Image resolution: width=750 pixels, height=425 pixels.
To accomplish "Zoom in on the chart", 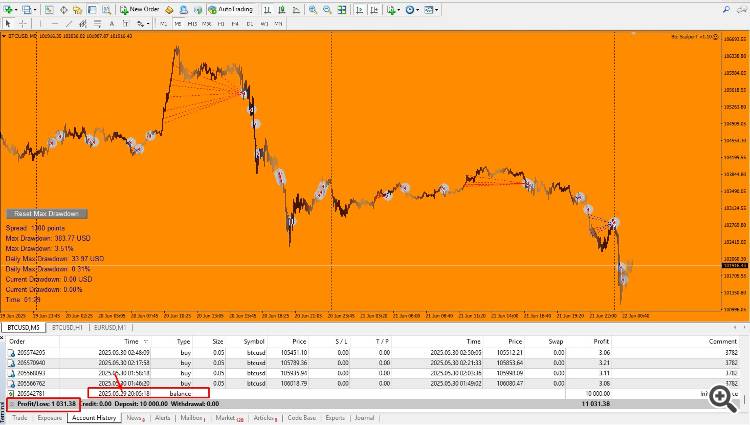I will click(x=313, y=10).
